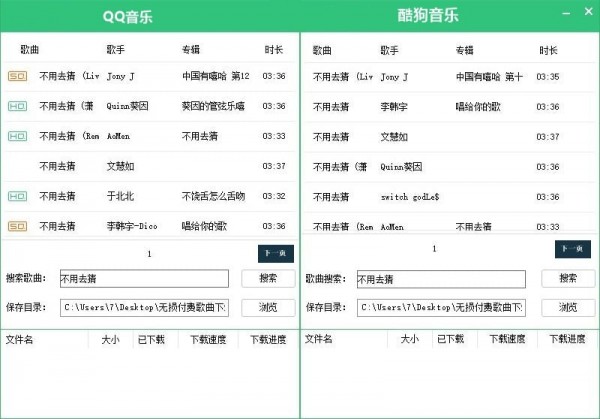600x419 pixels.
Task: Select 李韩宇 in 酷狗音乐 results
Action: [394, 107]
